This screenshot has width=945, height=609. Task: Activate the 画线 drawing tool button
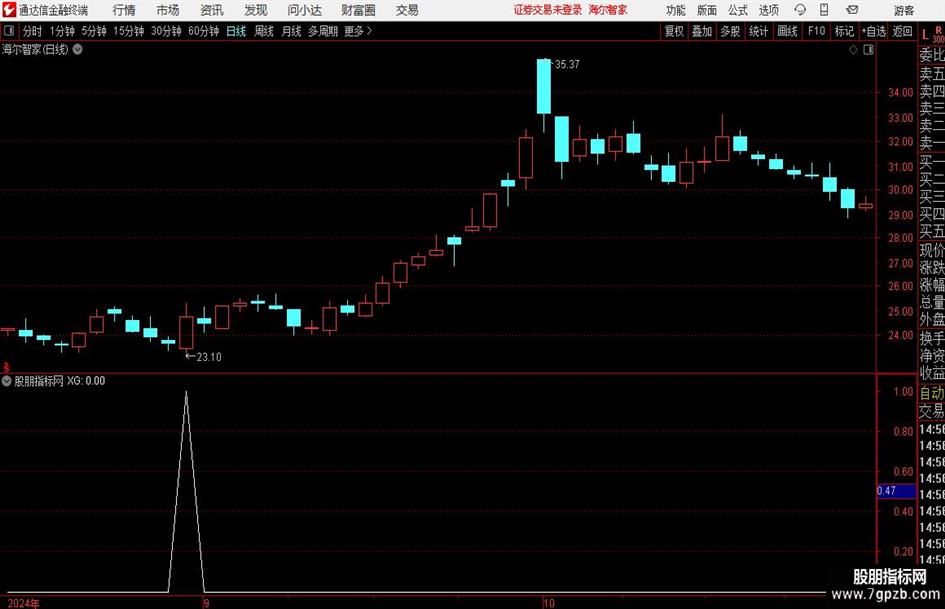(x=788, y=31)
